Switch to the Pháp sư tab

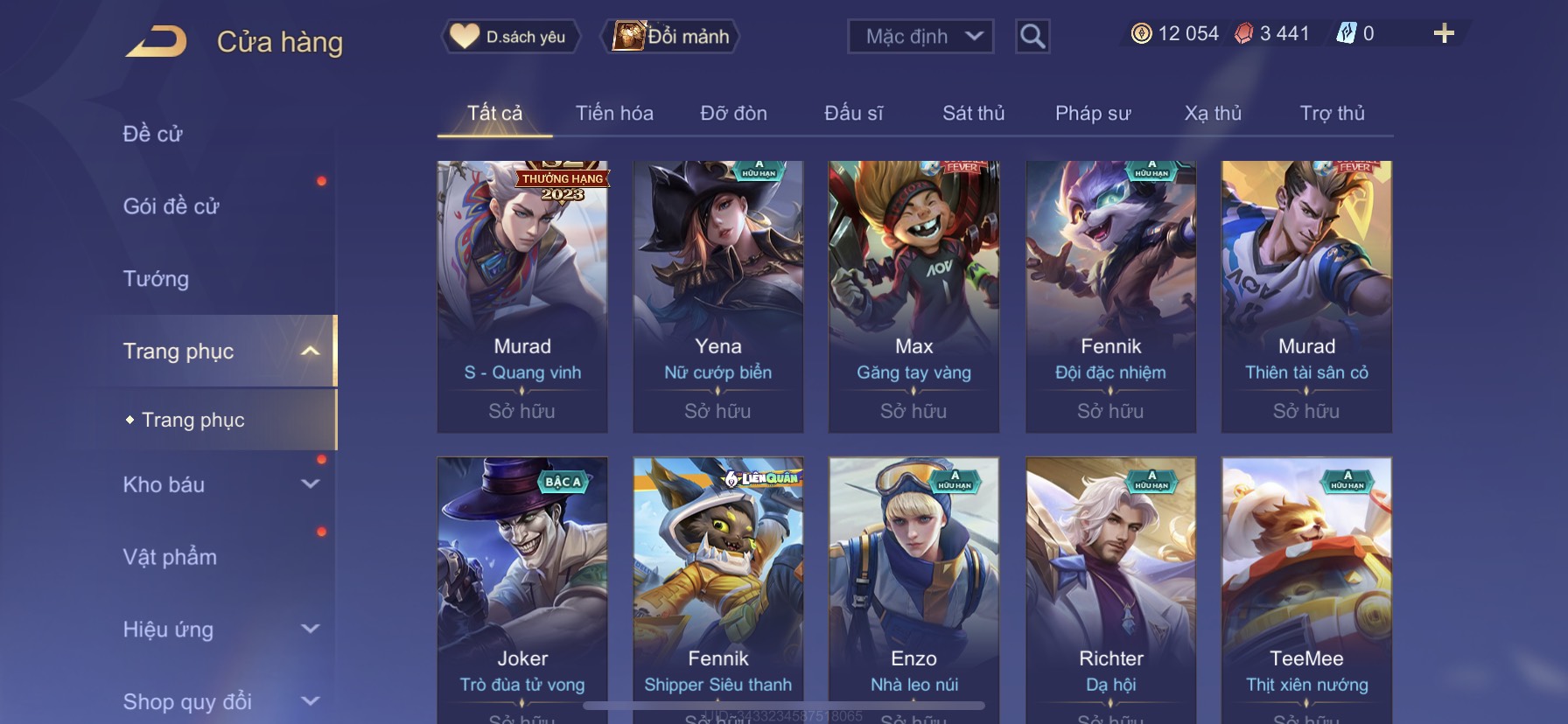tap(1093, 113)
